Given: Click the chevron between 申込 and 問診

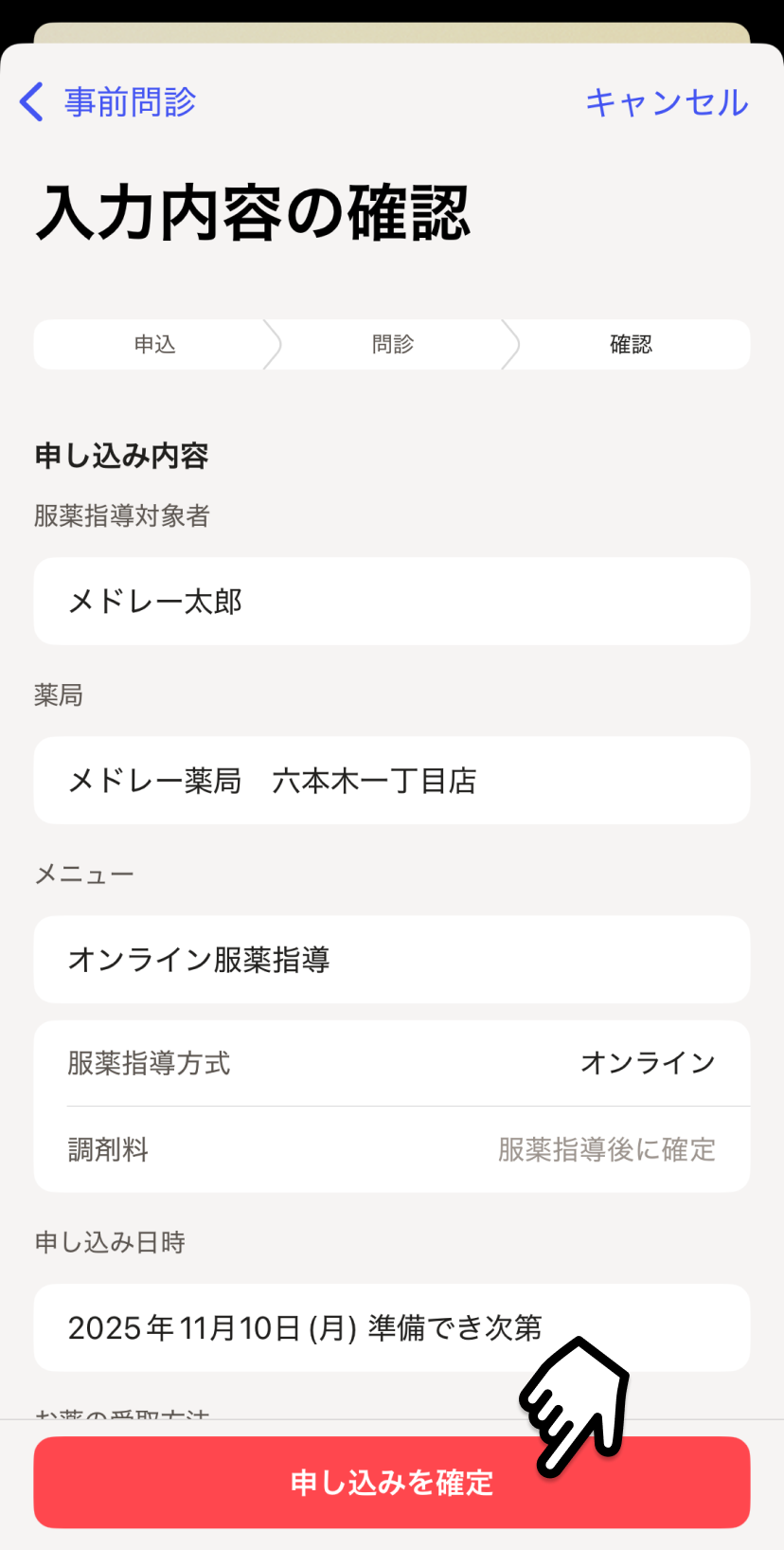Looking at the screenshot, I should (x=272, y=344).
